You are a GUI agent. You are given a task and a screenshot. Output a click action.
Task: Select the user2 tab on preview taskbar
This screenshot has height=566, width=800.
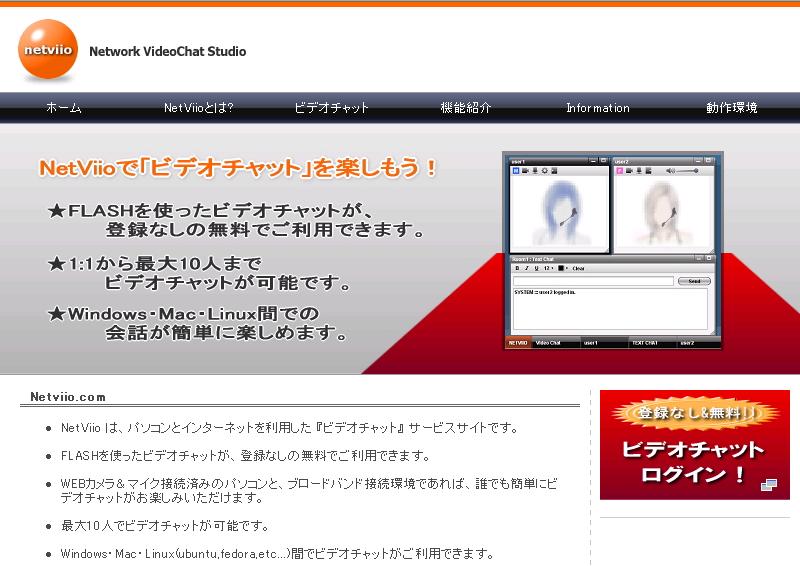pyautogui.click(x=699, y=343)
